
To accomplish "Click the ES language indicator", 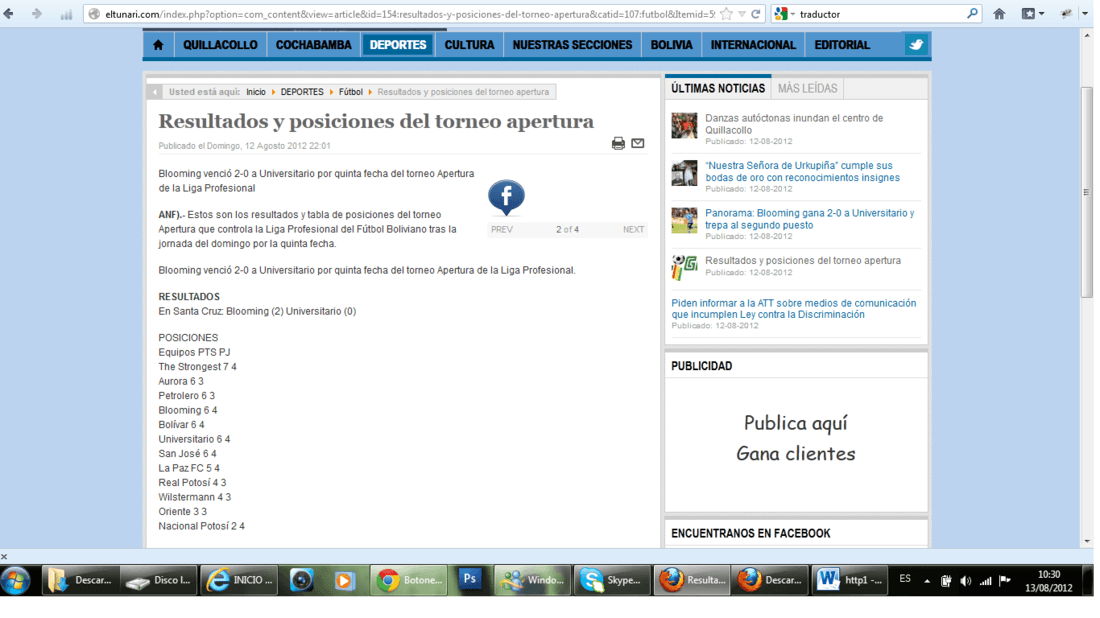I will click(x=905, y=579).
